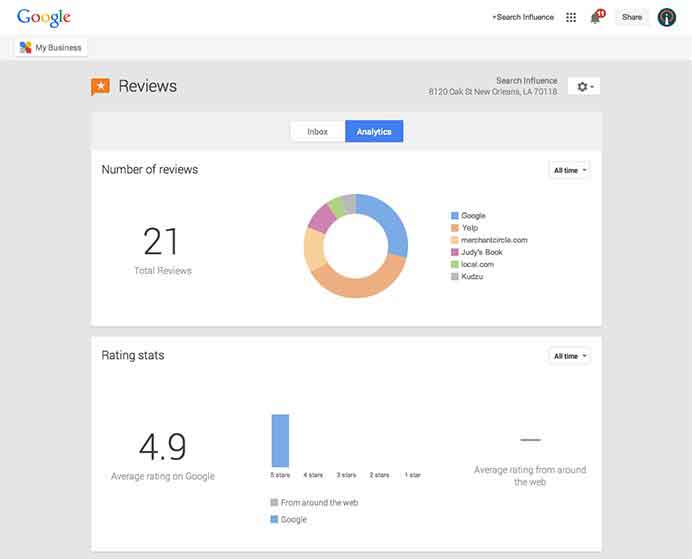Click the Average rating on Google label

click(163, 476)
